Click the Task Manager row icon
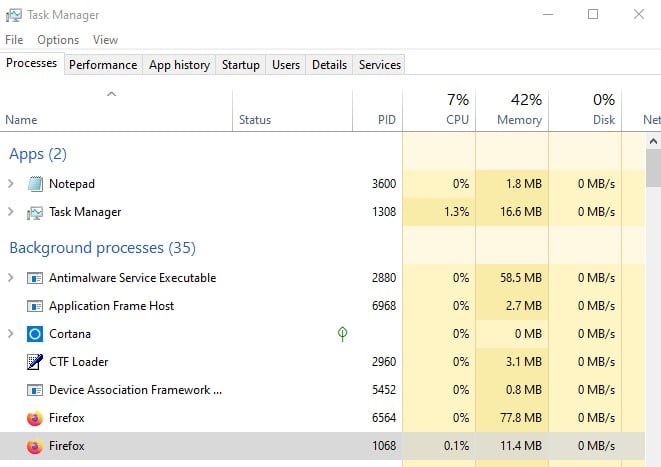Viewport: 661px width, 467px height. click(35, 212)
